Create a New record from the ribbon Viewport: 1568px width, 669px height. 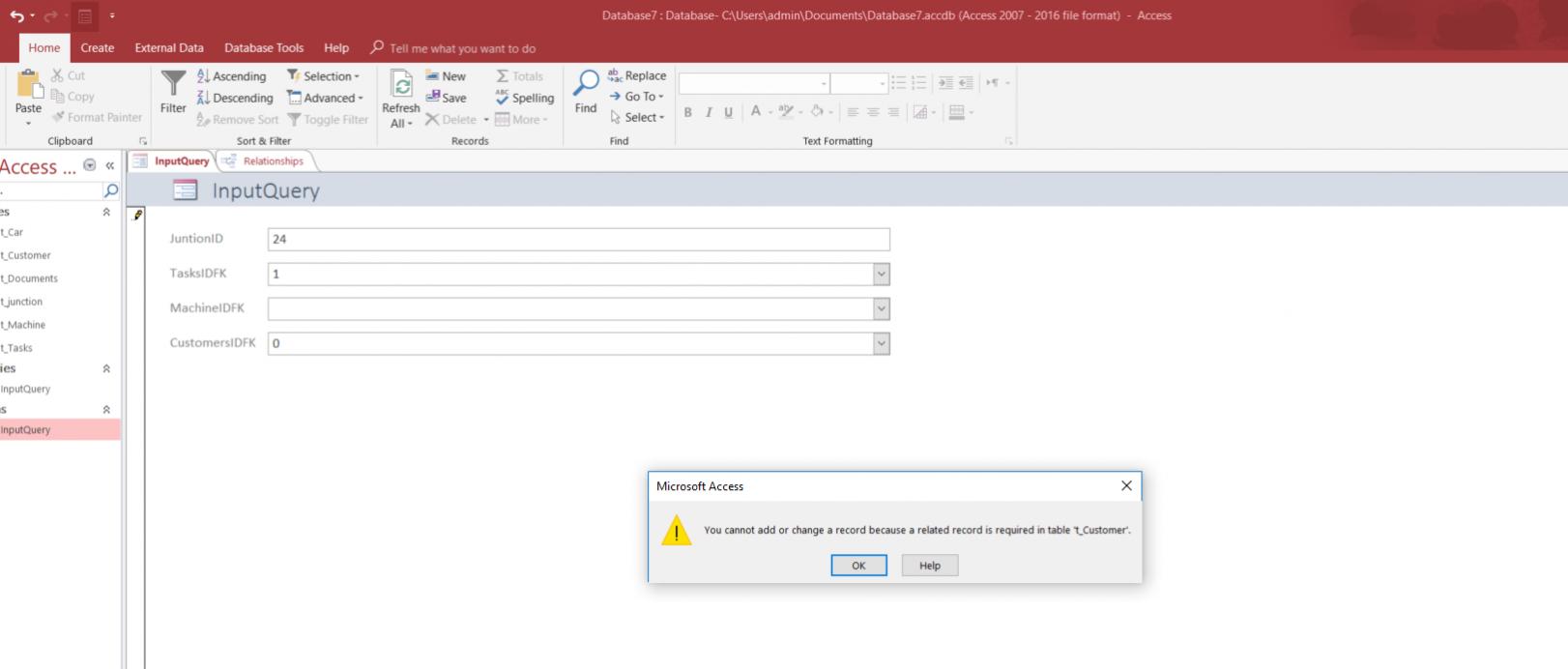[x=446, y=76]
